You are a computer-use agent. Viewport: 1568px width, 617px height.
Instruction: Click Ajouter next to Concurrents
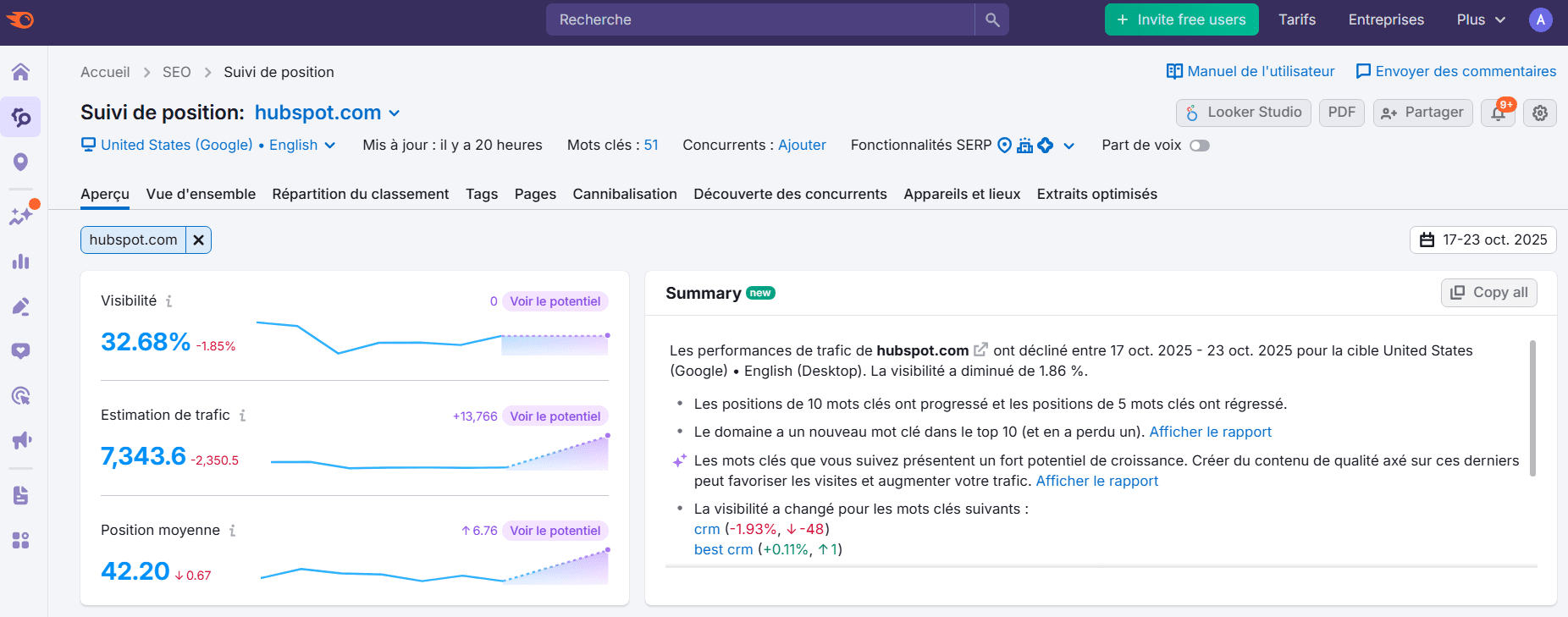pos(802,146)
